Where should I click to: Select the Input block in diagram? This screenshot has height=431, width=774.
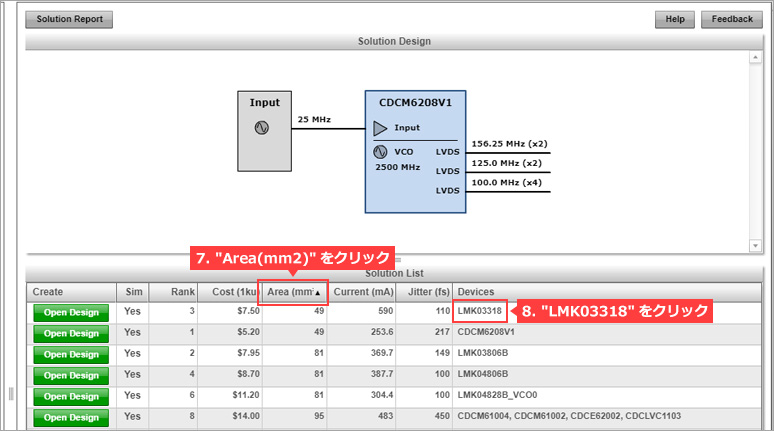click(265, 131)
